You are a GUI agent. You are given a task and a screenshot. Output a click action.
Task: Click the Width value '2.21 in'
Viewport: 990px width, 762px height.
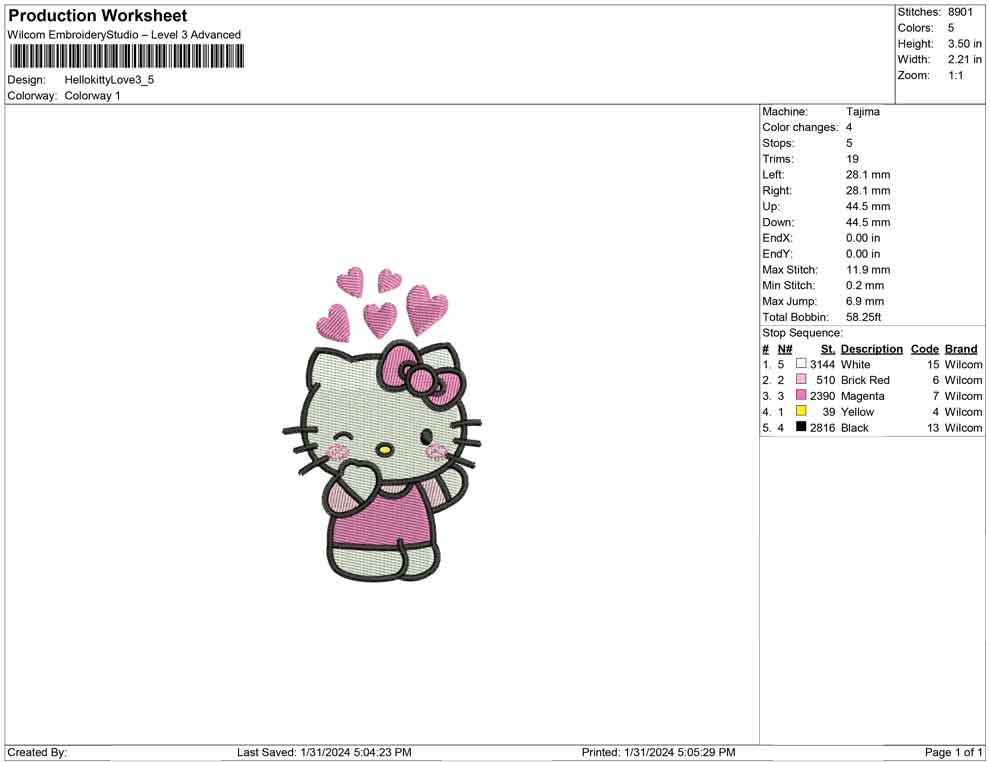click(x=965, y=59)
